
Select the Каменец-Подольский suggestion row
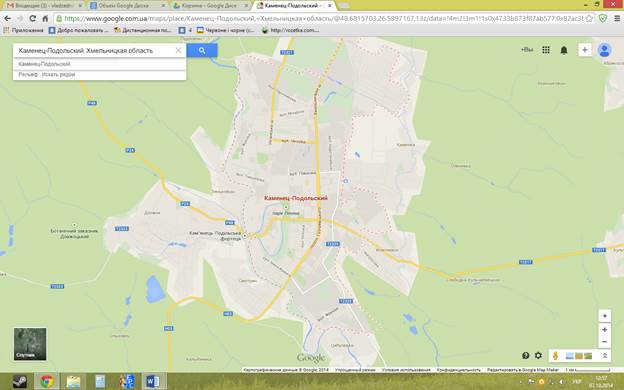99,64
